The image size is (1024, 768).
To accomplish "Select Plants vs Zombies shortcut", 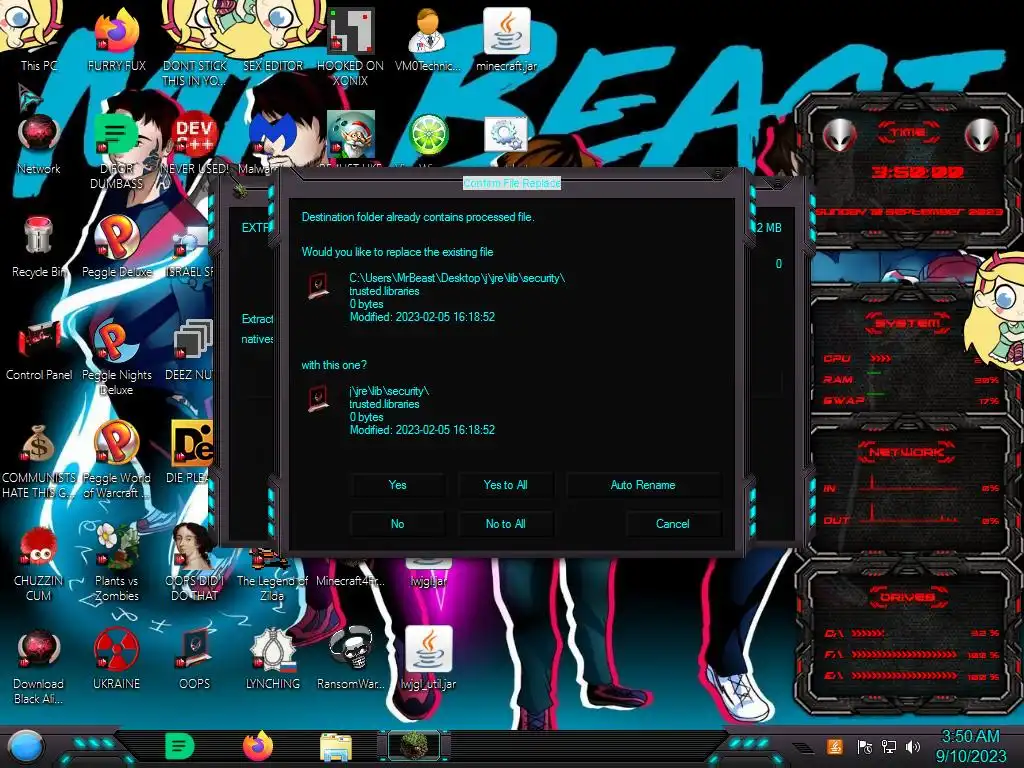I will [116, 563].
